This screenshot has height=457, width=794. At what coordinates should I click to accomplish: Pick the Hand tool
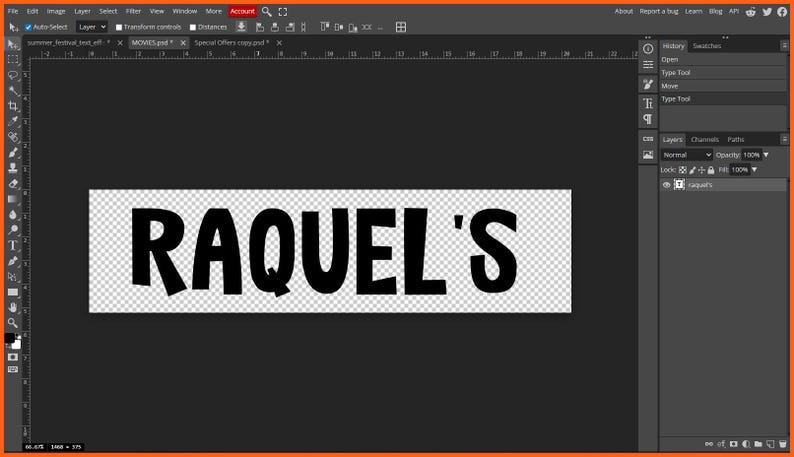pyautogui.click(x=13, y=308)
